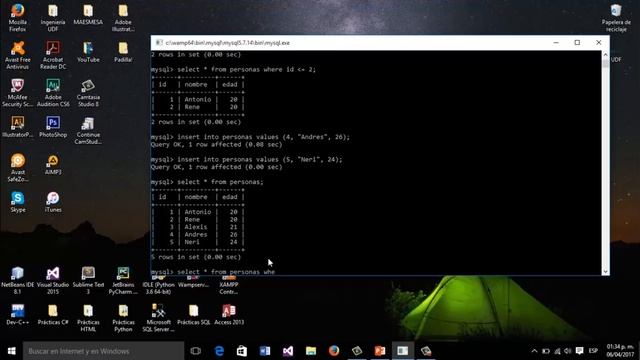Switch ESP keyboard language indicator
Viewport: 640px width, 360px height.
point(593,351)
